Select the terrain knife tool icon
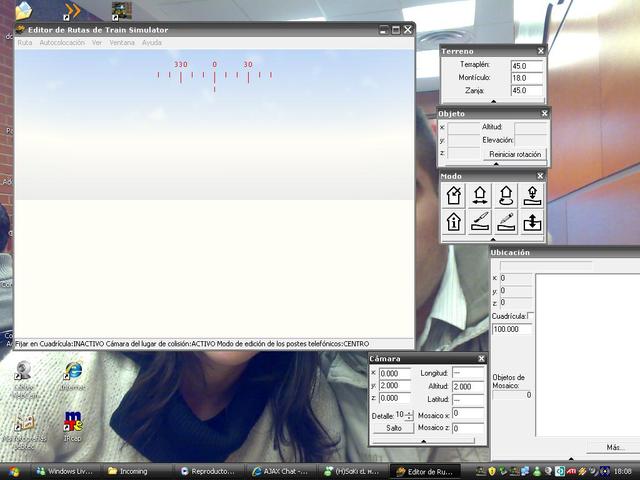 [480, 222]
